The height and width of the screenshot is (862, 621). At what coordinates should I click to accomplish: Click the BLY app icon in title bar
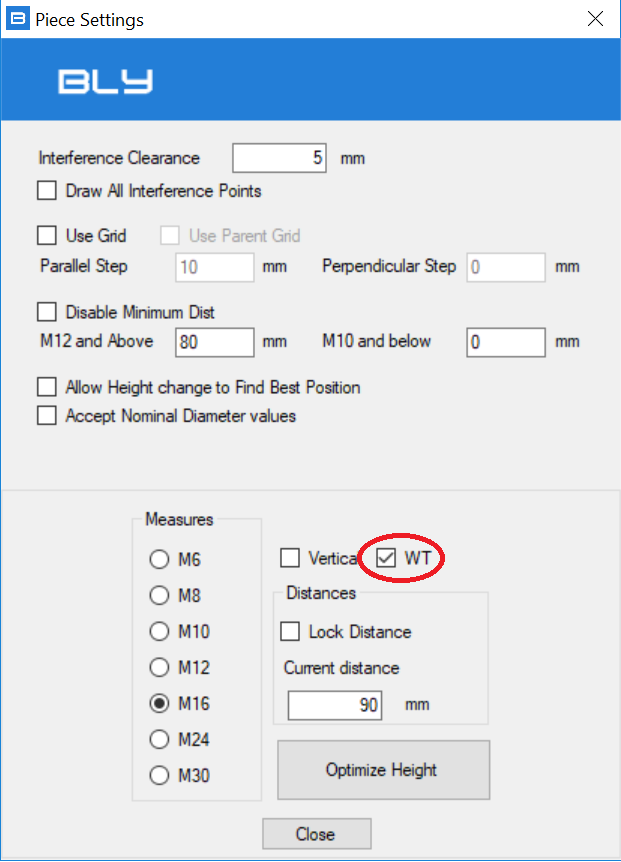pos(18,19)
